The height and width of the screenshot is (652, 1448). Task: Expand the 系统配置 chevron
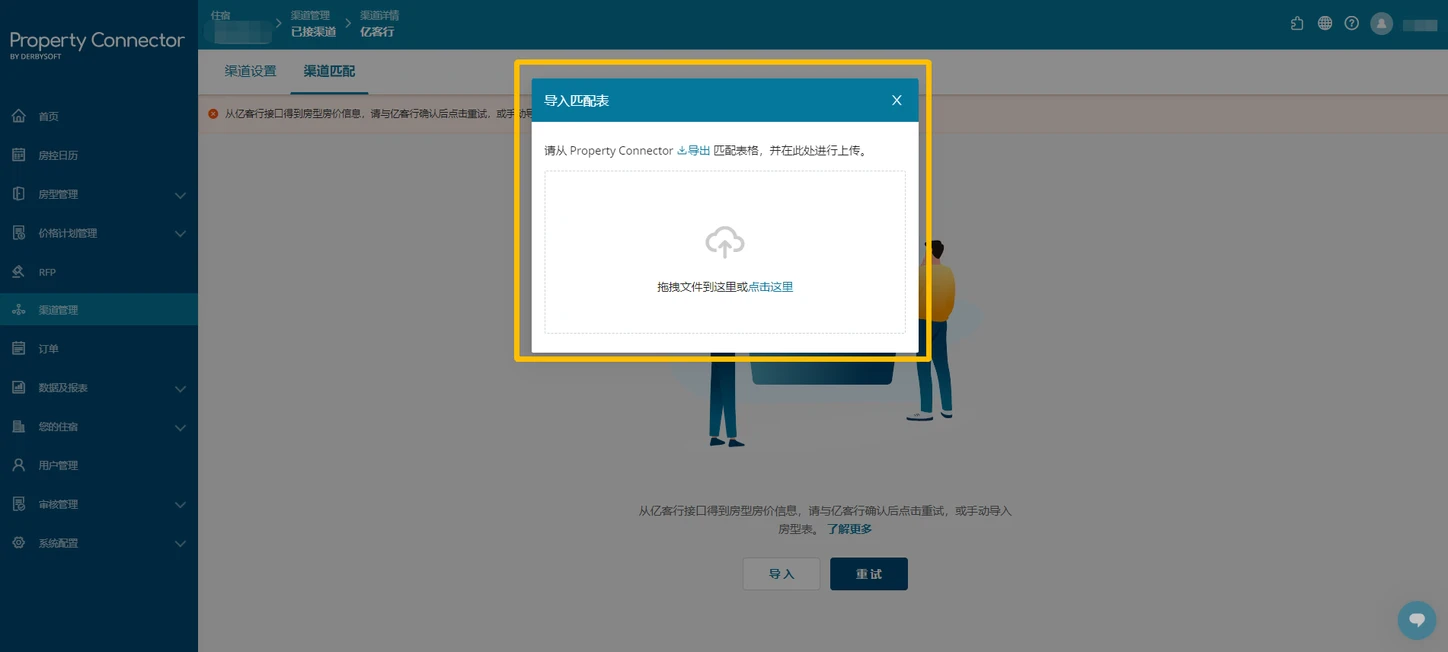click(180, 544)
